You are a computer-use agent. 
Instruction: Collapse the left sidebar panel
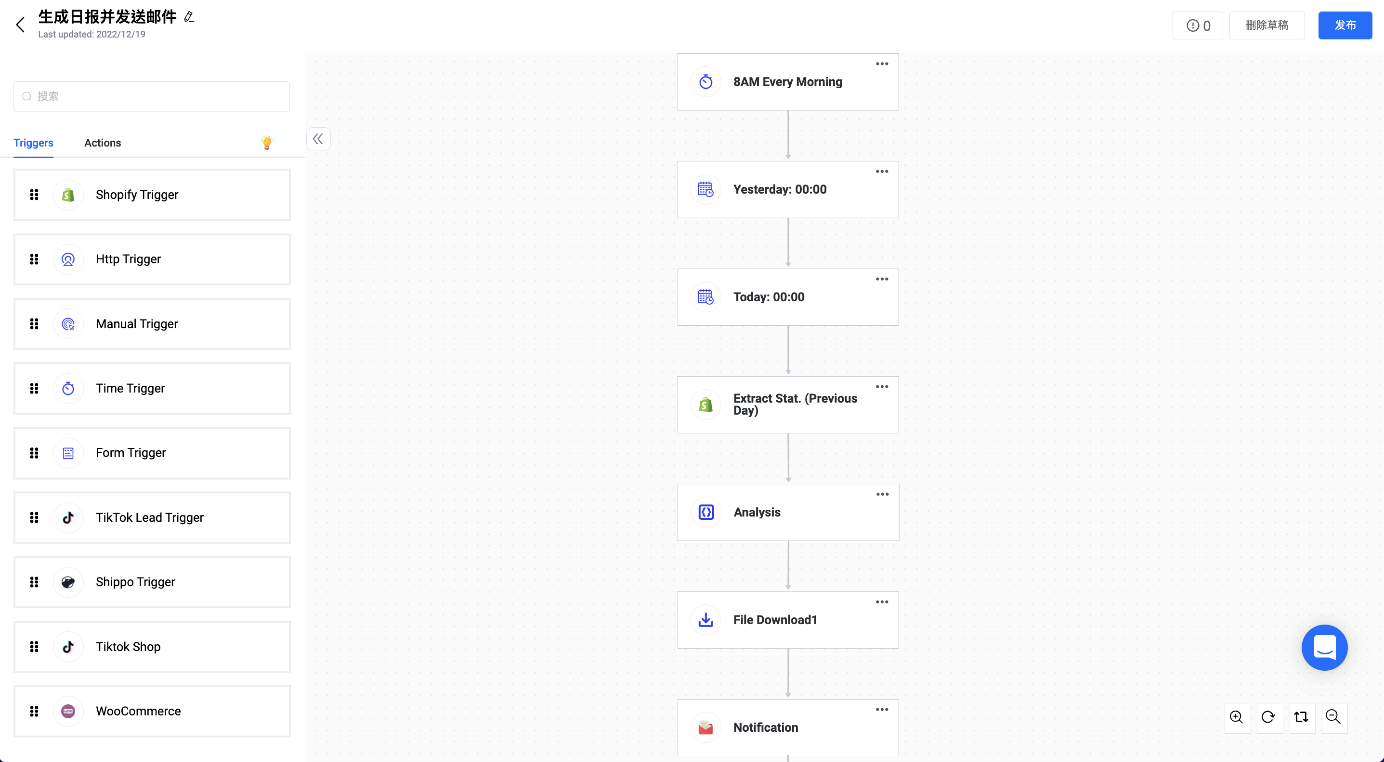[x=318, y=139]
